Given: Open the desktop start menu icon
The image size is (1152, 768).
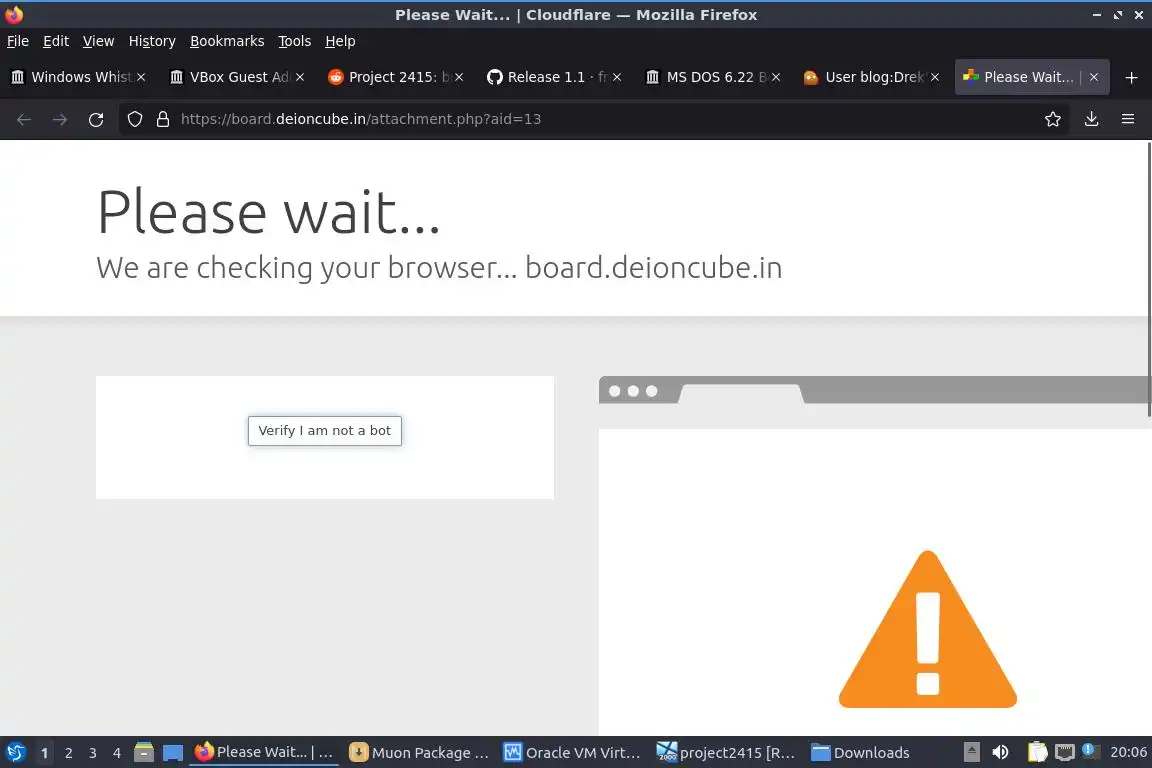Looking at the screenshot, I should (15, 752).
